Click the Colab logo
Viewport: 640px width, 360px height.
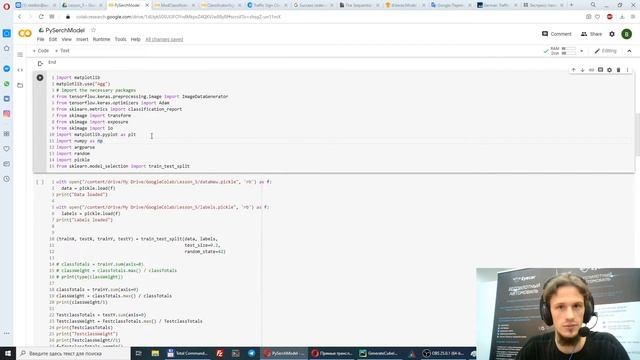pos(25,33)
